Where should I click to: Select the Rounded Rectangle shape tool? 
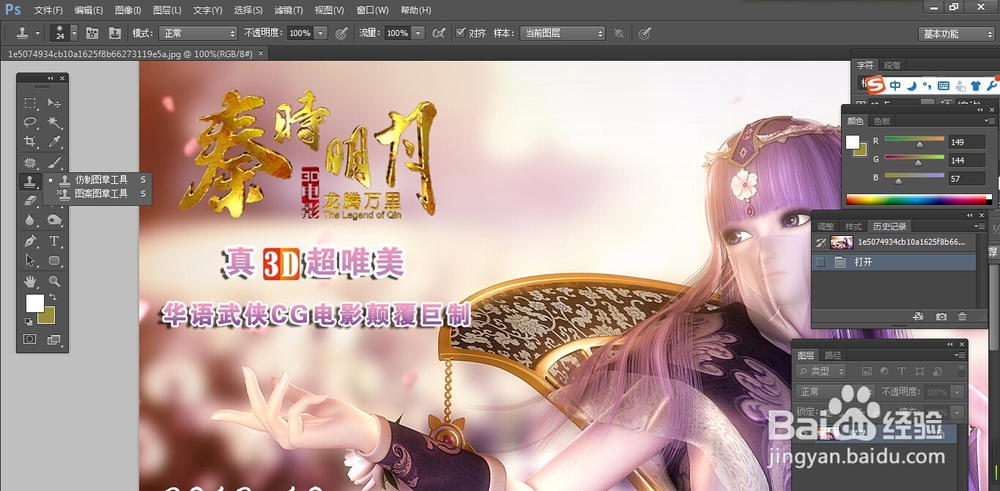point(54,260)
